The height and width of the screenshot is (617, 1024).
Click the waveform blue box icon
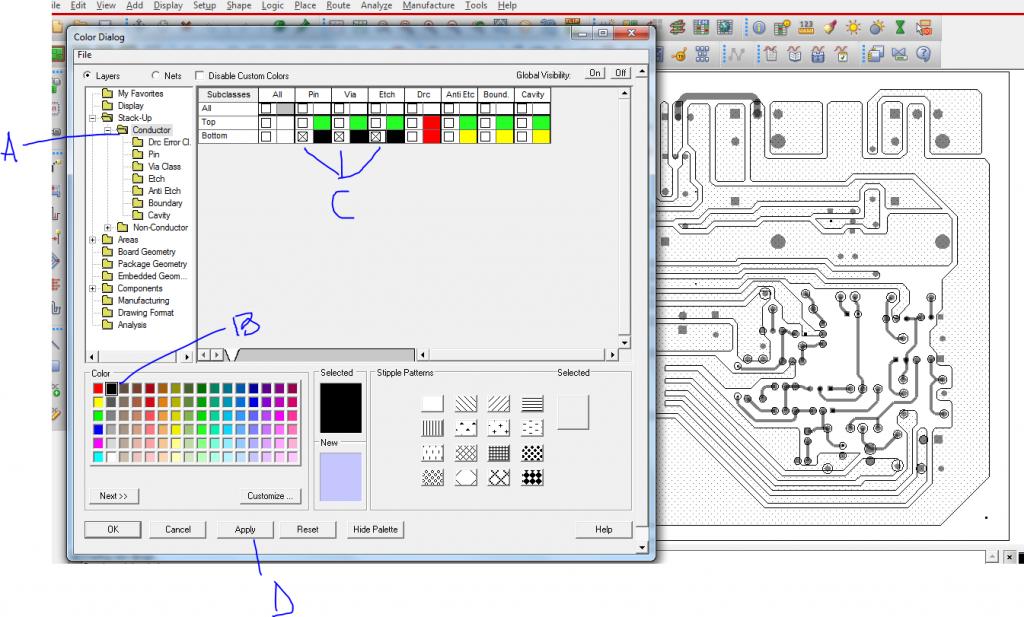click(818, 54)
